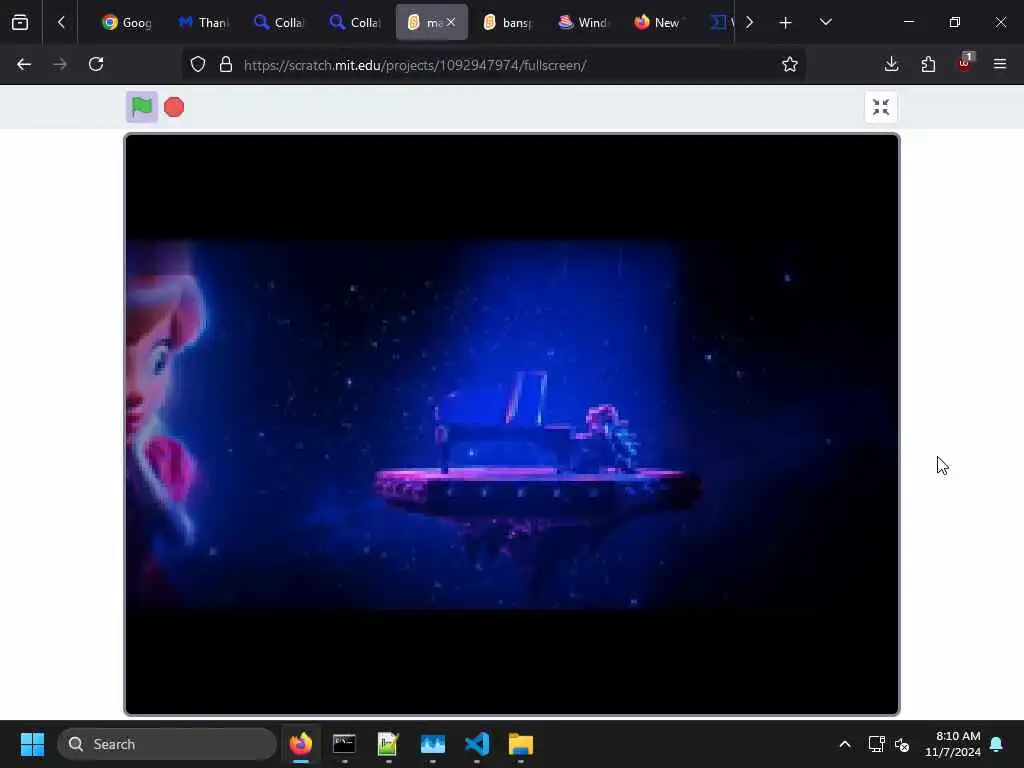Click Firefox icon in the taskbar
The height and width of the screenshot is (768, 1024).
(x=300, y=744)
